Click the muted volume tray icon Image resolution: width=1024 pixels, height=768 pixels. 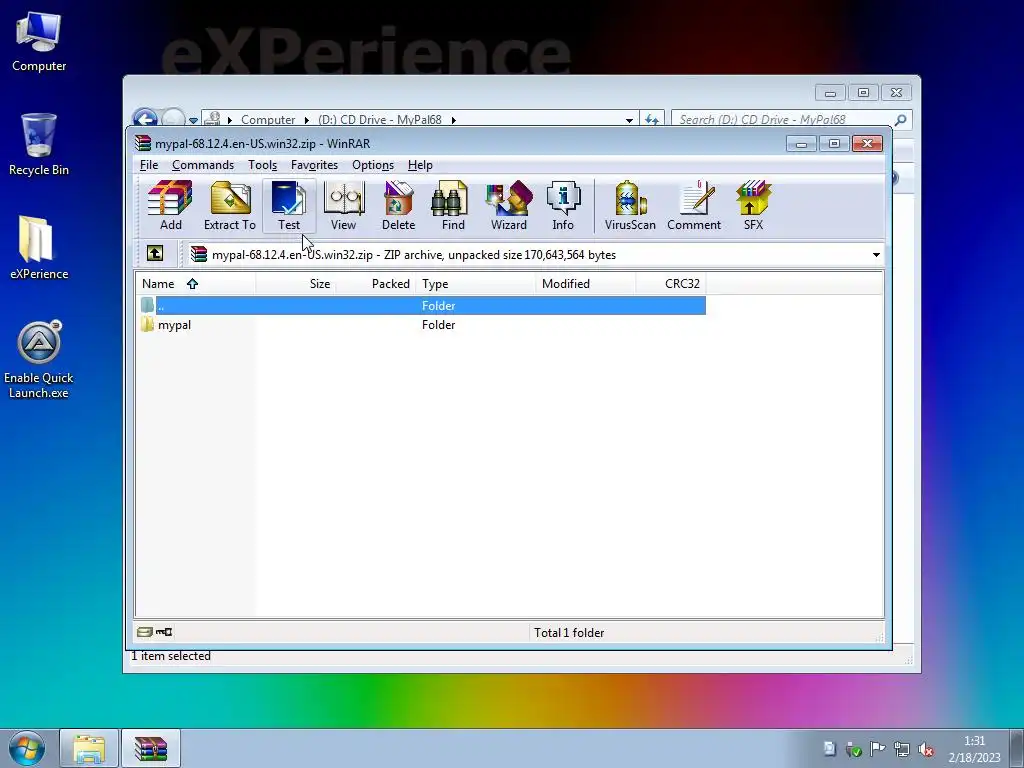925,749
